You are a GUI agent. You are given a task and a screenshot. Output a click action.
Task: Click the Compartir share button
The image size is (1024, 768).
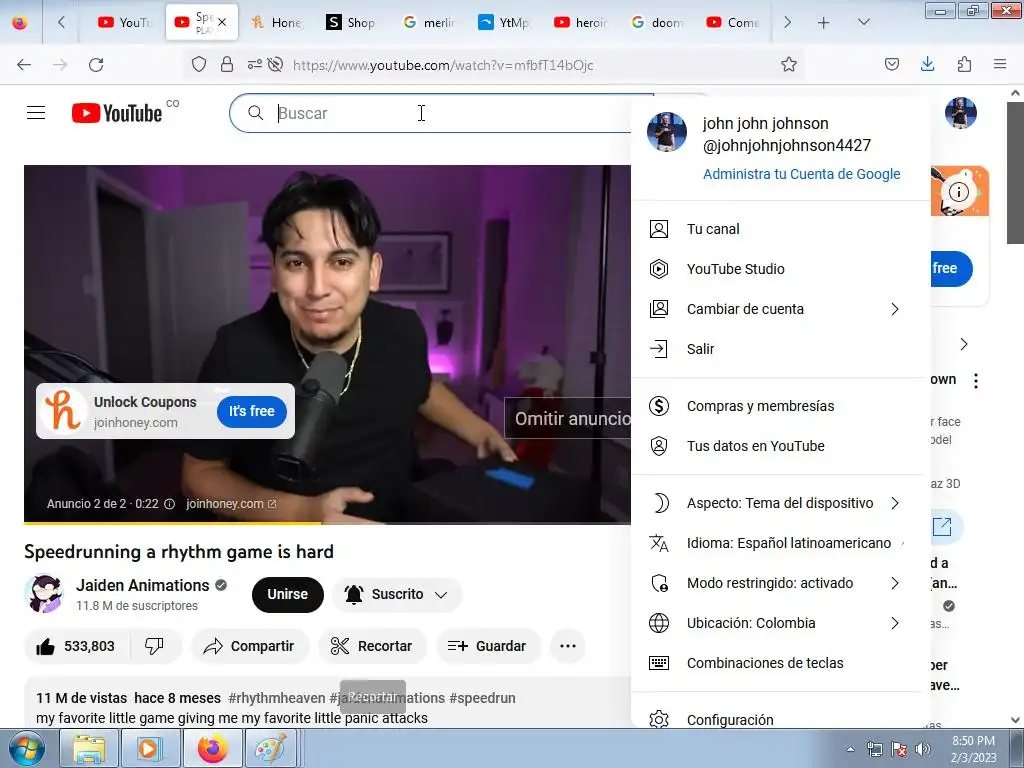pos(249,646)
